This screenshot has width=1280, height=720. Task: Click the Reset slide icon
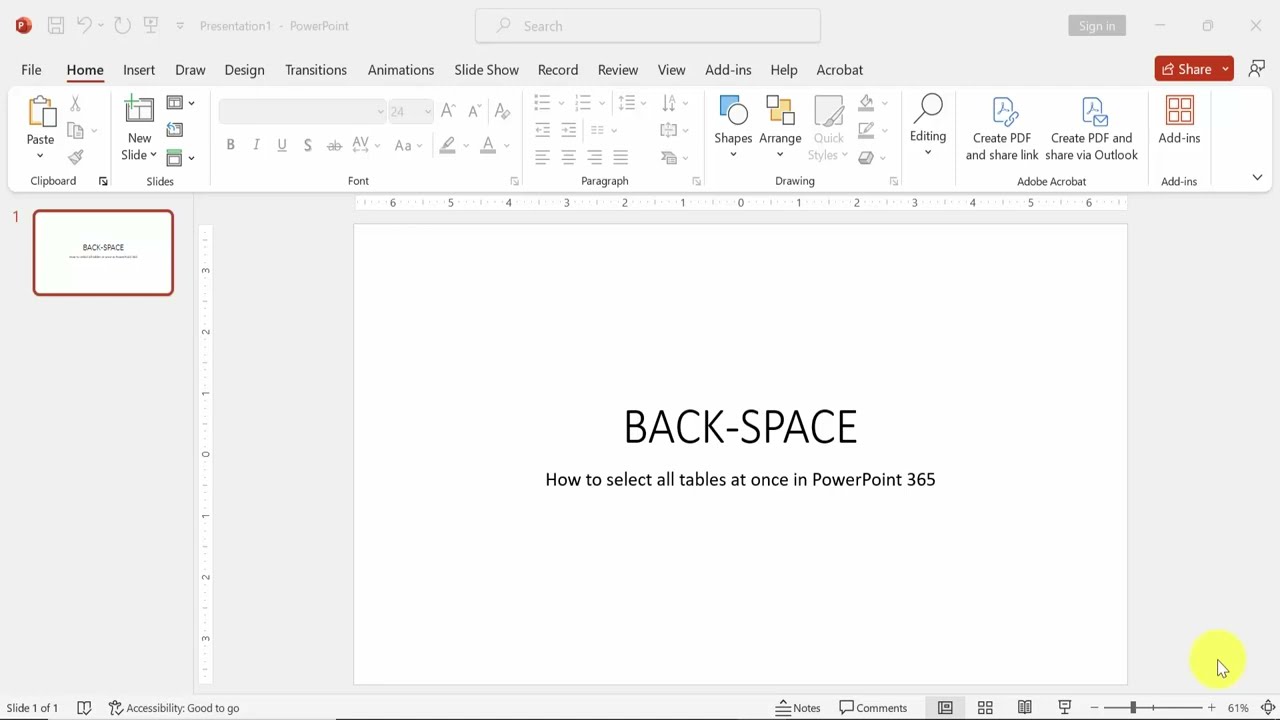tap(175, 130)
